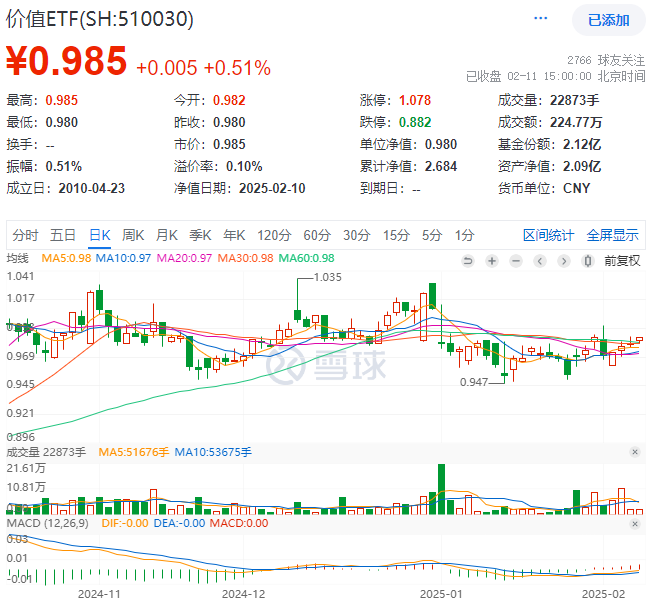Select the 周K weekly chart tab
Screen dimensions: 659x608
[133, 235]
